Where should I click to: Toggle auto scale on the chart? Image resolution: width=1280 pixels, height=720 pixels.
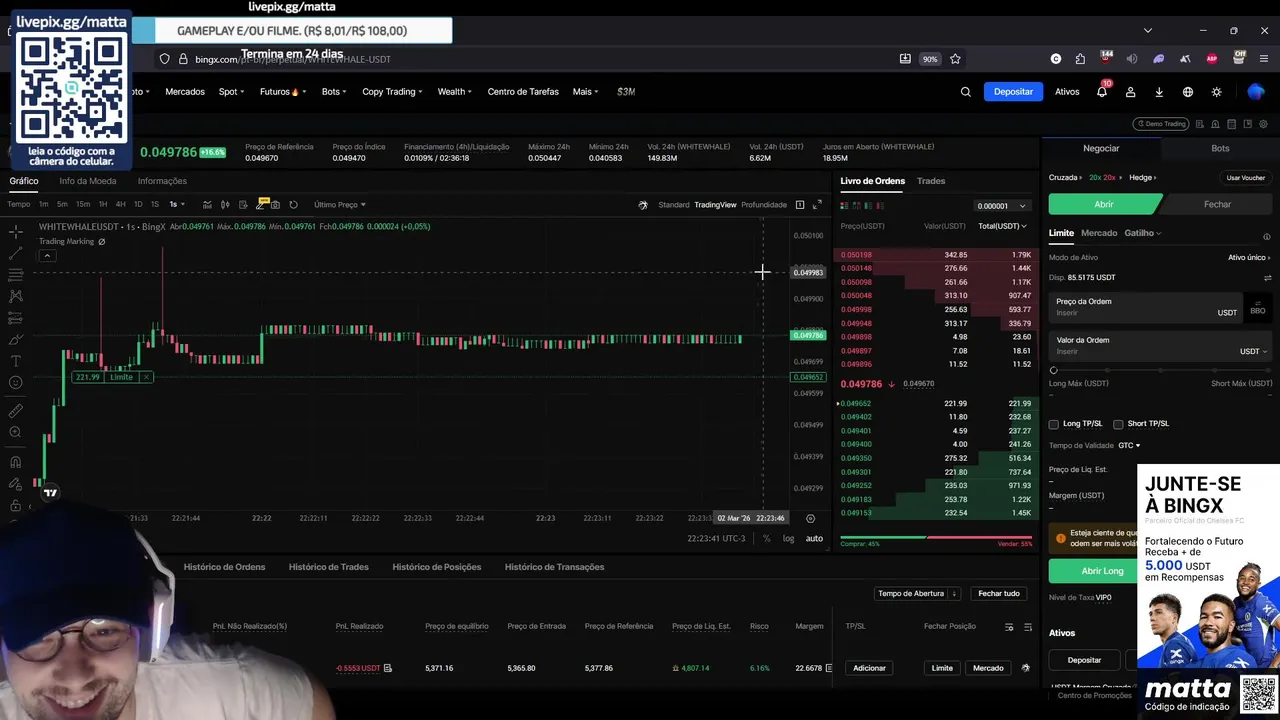coord(814,538)
